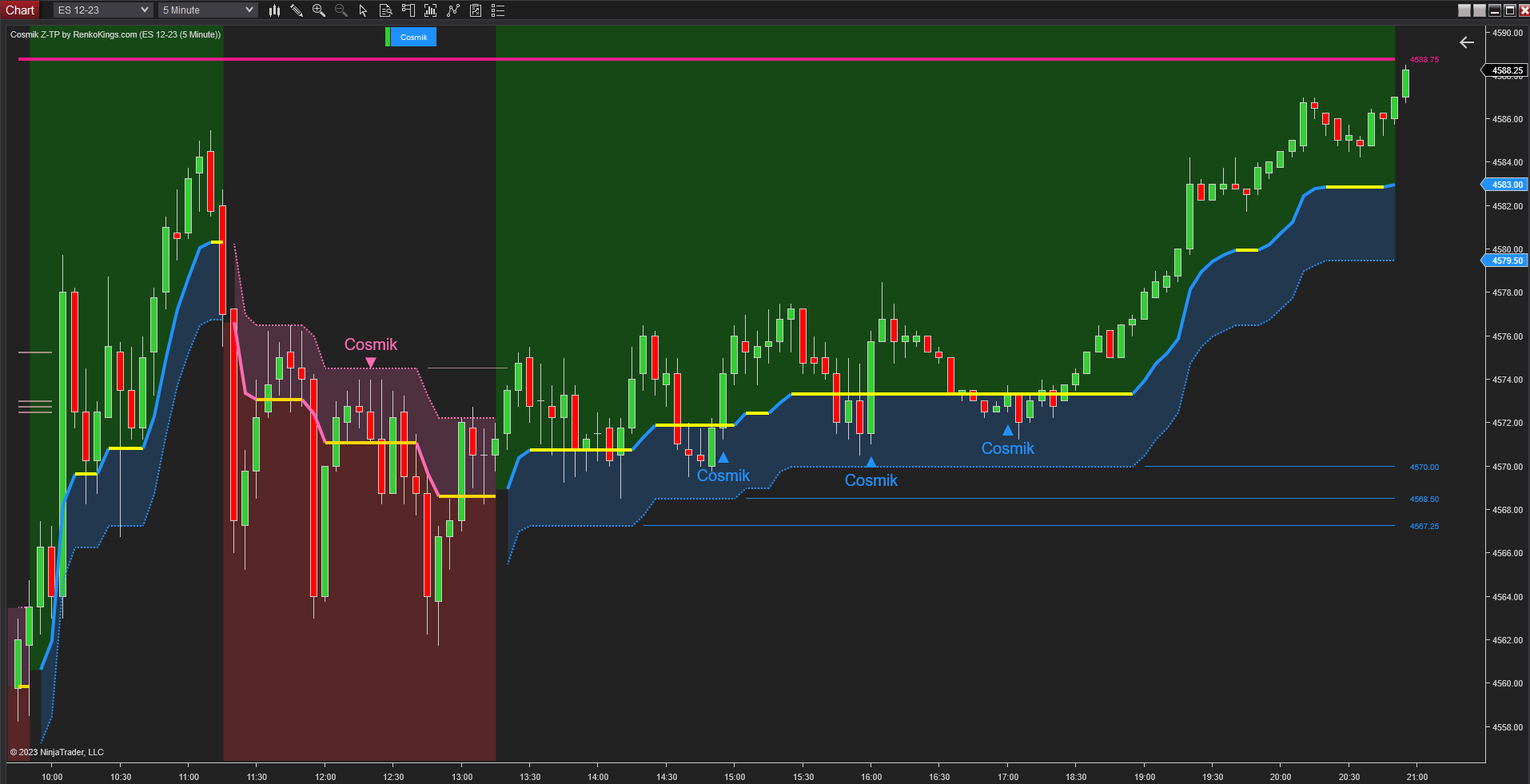Viewport: 1530px width, 784px height.
Task: Click the Zoom Out magnifier icon
Action: pos(341,10)
